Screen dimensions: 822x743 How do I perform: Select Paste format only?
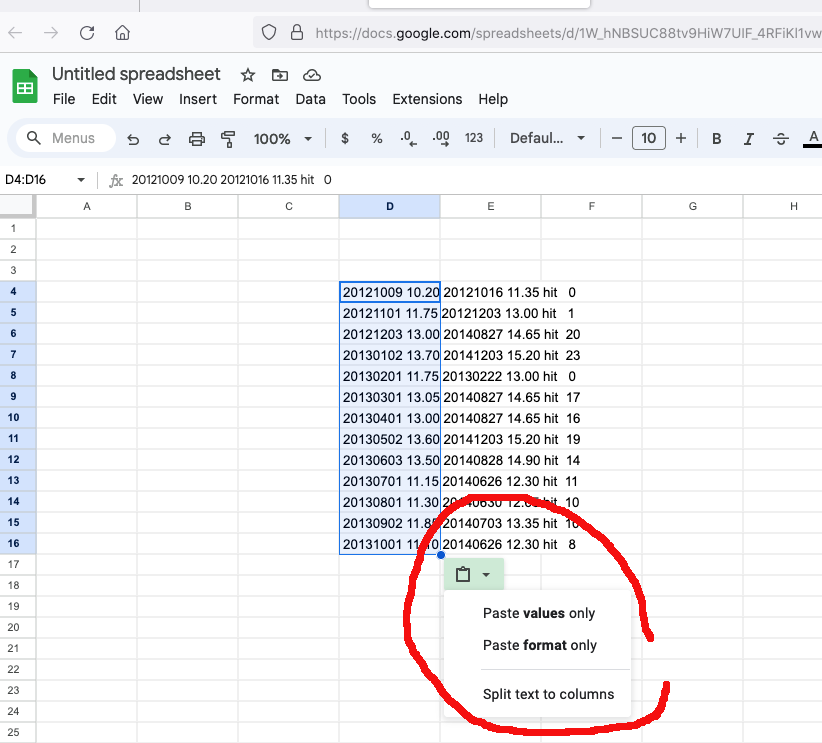pos(540,645)
